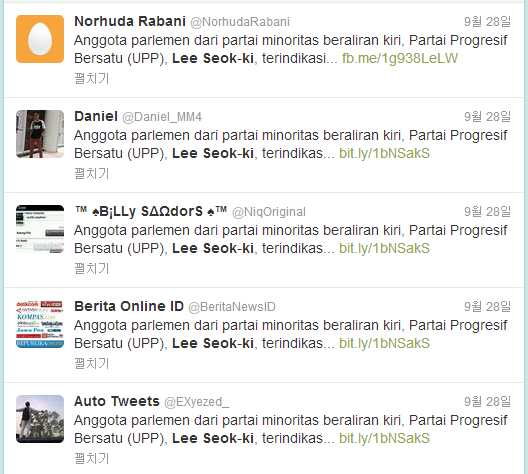Expand the @NiqOriginal tweet via 펼치기
The image size is (528, 474).
(92, 269)
